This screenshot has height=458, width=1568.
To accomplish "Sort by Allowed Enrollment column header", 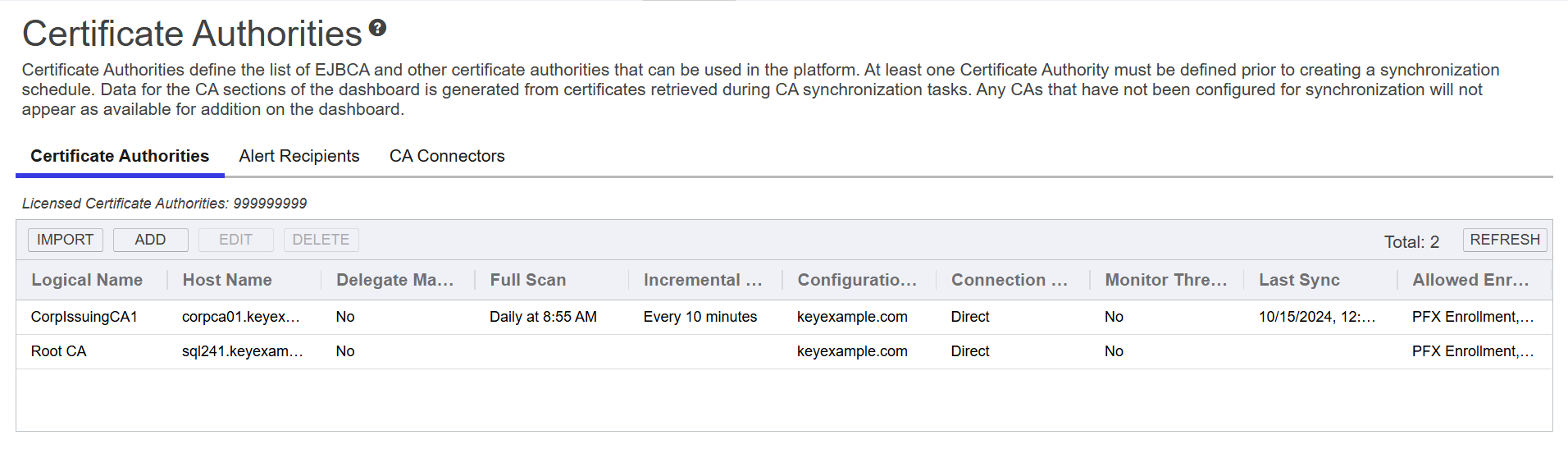I will pyautogui.click(x=1470, y=280).
